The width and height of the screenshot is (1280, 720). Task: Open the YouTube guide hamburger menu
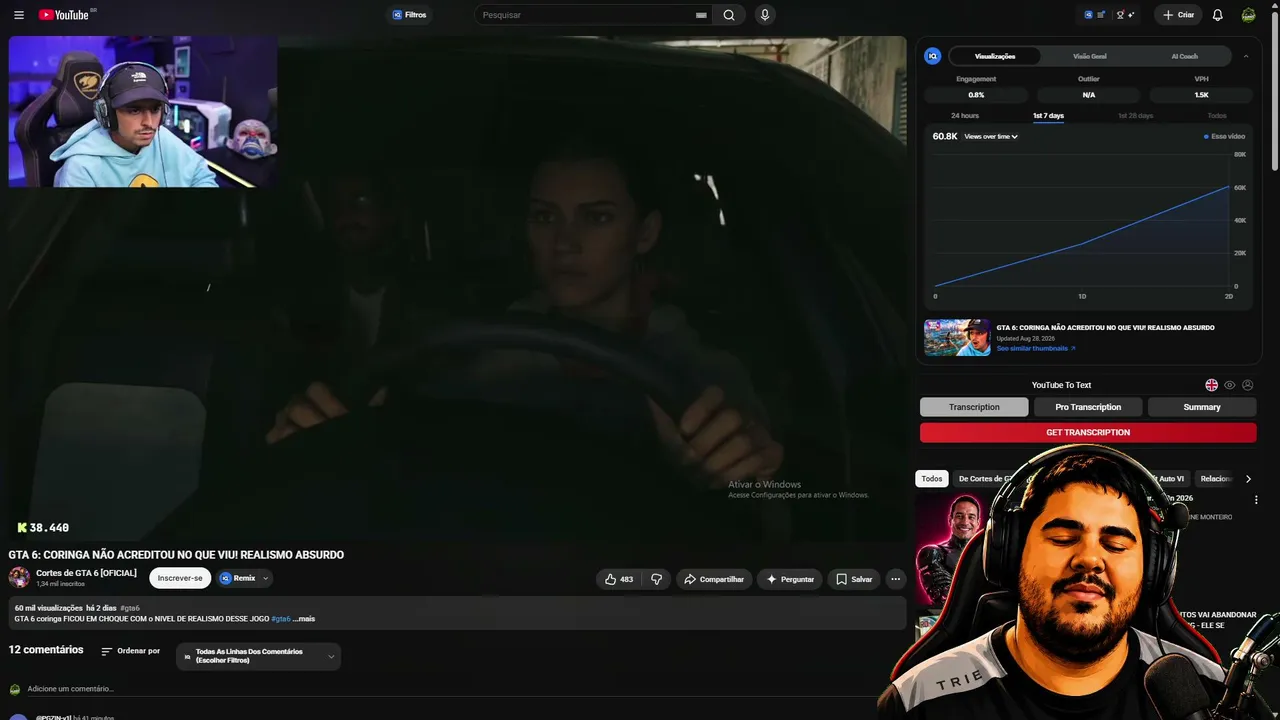pos(18,15)
